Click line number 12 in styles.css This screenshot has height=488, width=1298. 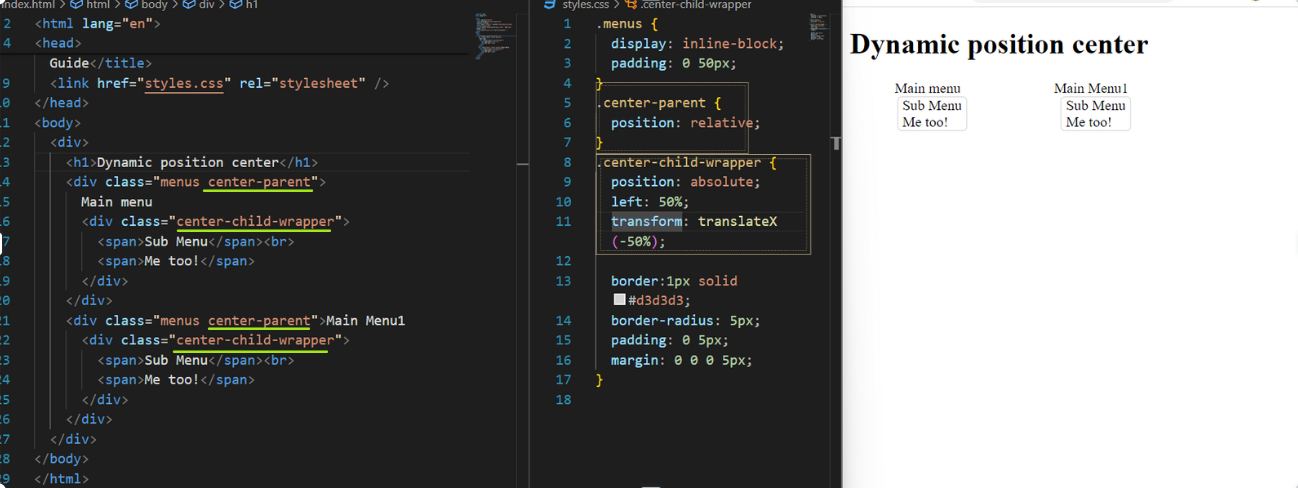tap(566, 261)
